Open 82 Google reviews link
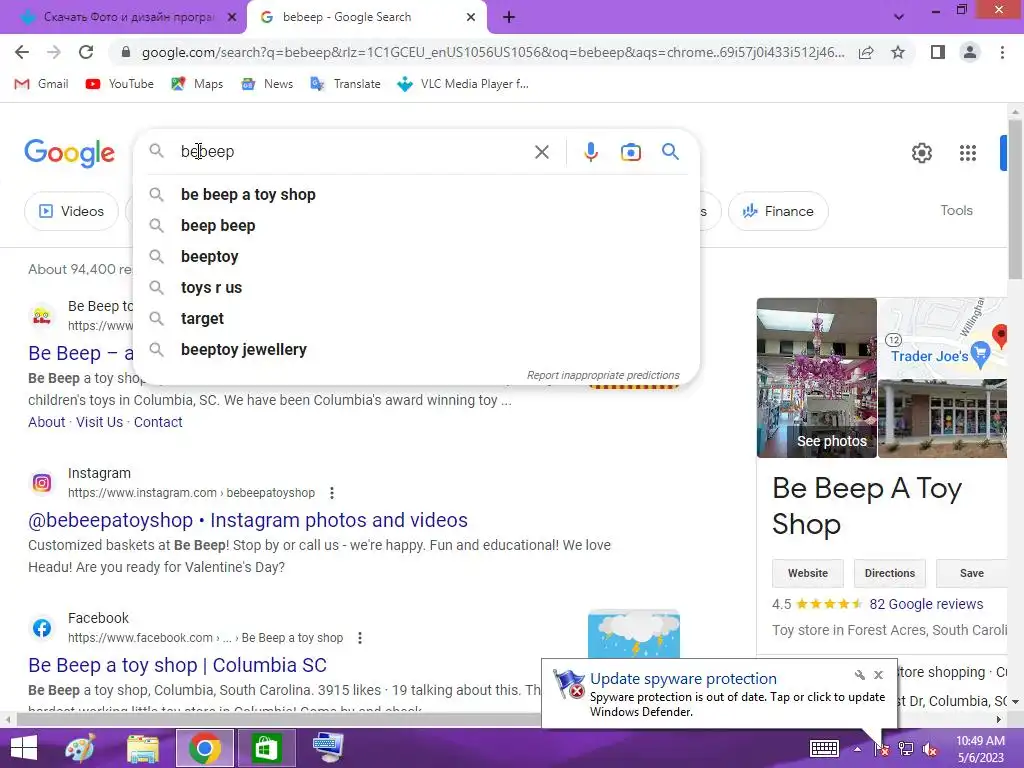The height and width of the screenshot is (768, 1024). [x=926, y=605]
